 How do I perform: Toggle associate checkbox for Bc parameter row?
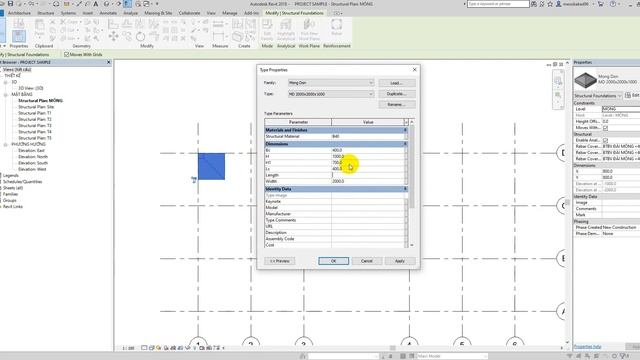(x=406, y=150)
